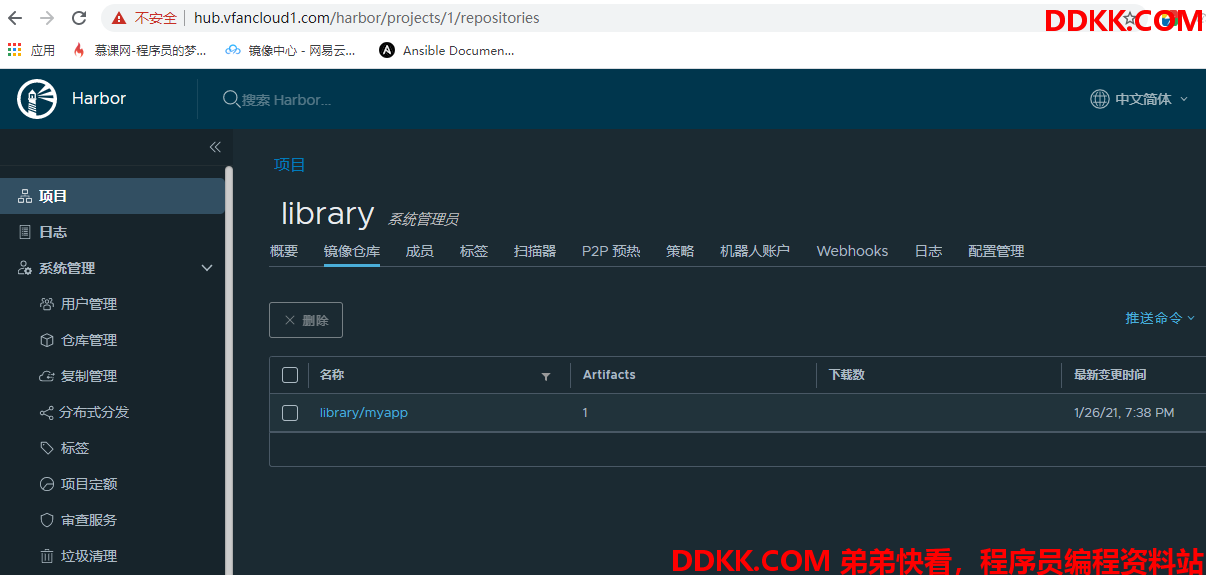Switch to the project 日志 tab
Screen dimensions: 1206x575
[928, 251]
